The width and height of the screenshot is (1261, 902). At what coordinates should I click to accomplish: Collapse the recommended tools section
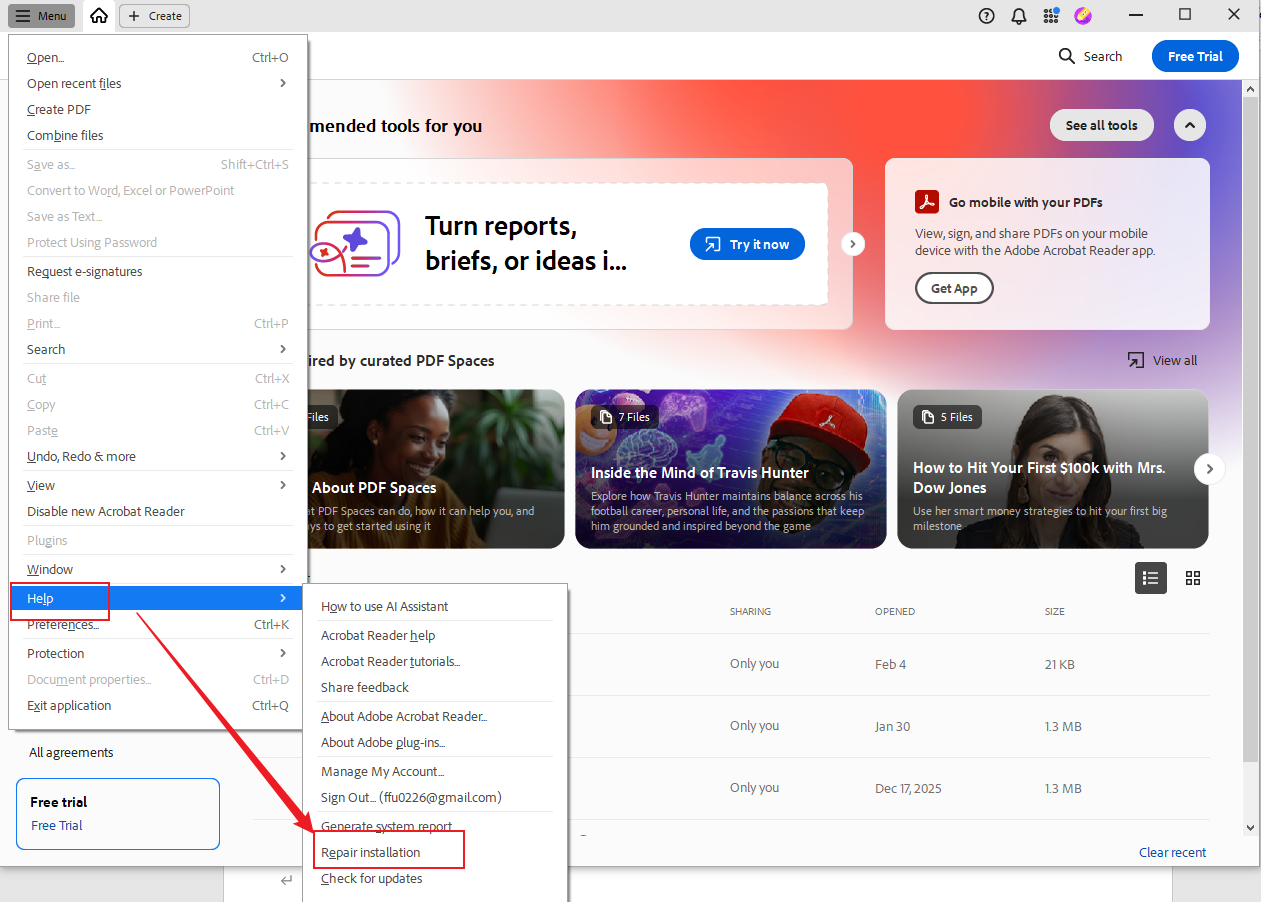(x=1189, y=124)
